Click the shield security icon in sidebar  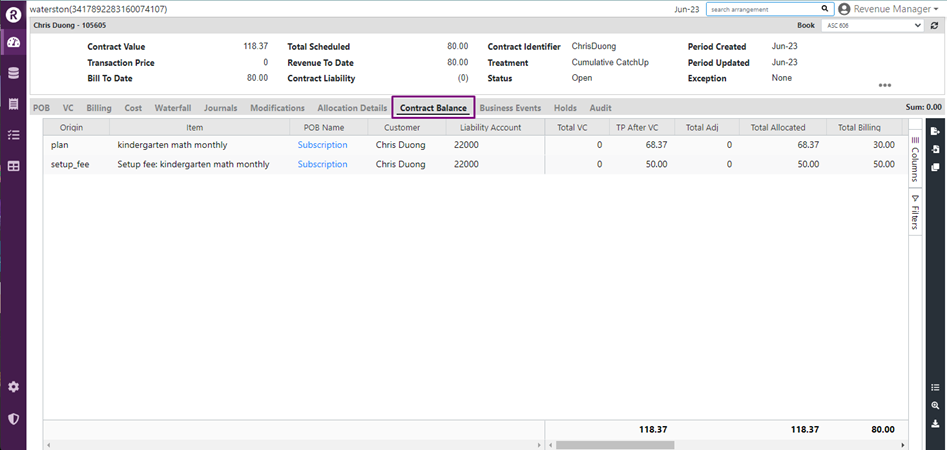tap(13, 419)
